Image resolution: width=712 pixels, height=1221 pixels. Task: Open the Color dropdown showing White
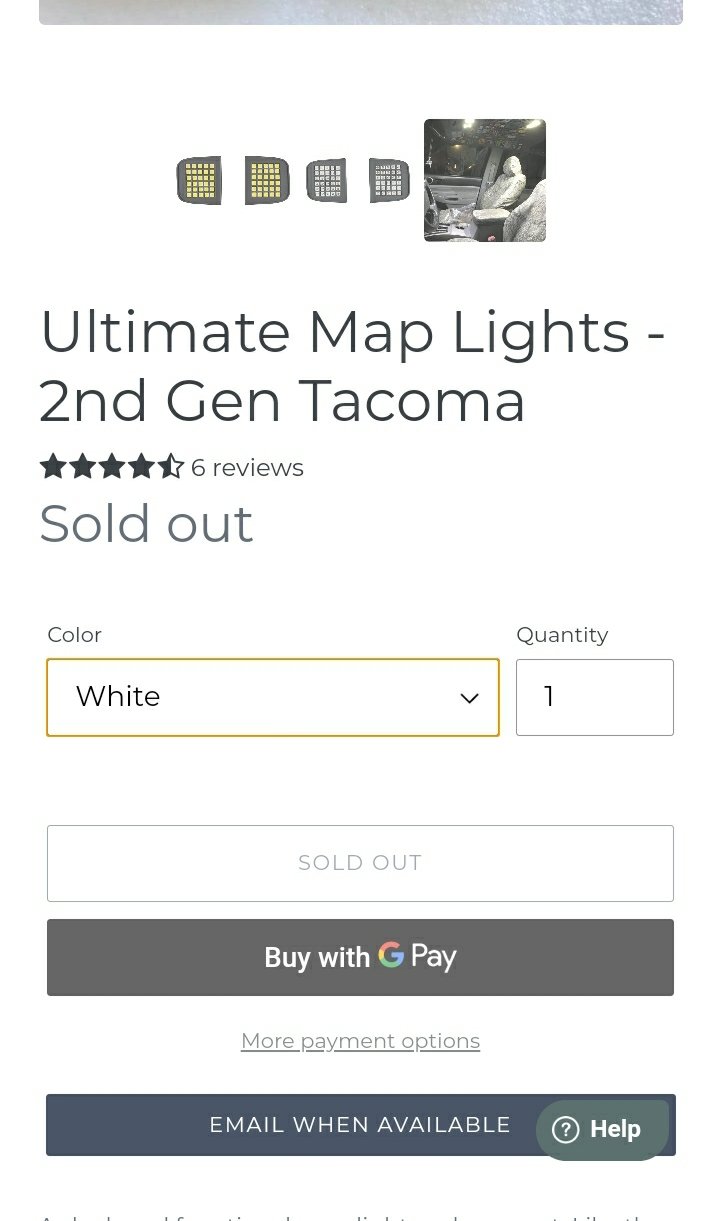click(x=273, y=697)
